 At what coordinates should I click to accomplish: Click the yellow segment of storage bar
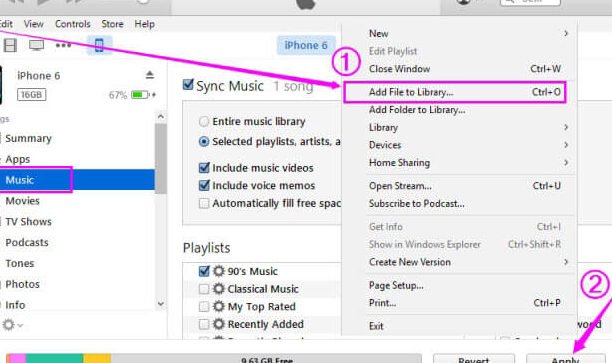coord(97,358)
